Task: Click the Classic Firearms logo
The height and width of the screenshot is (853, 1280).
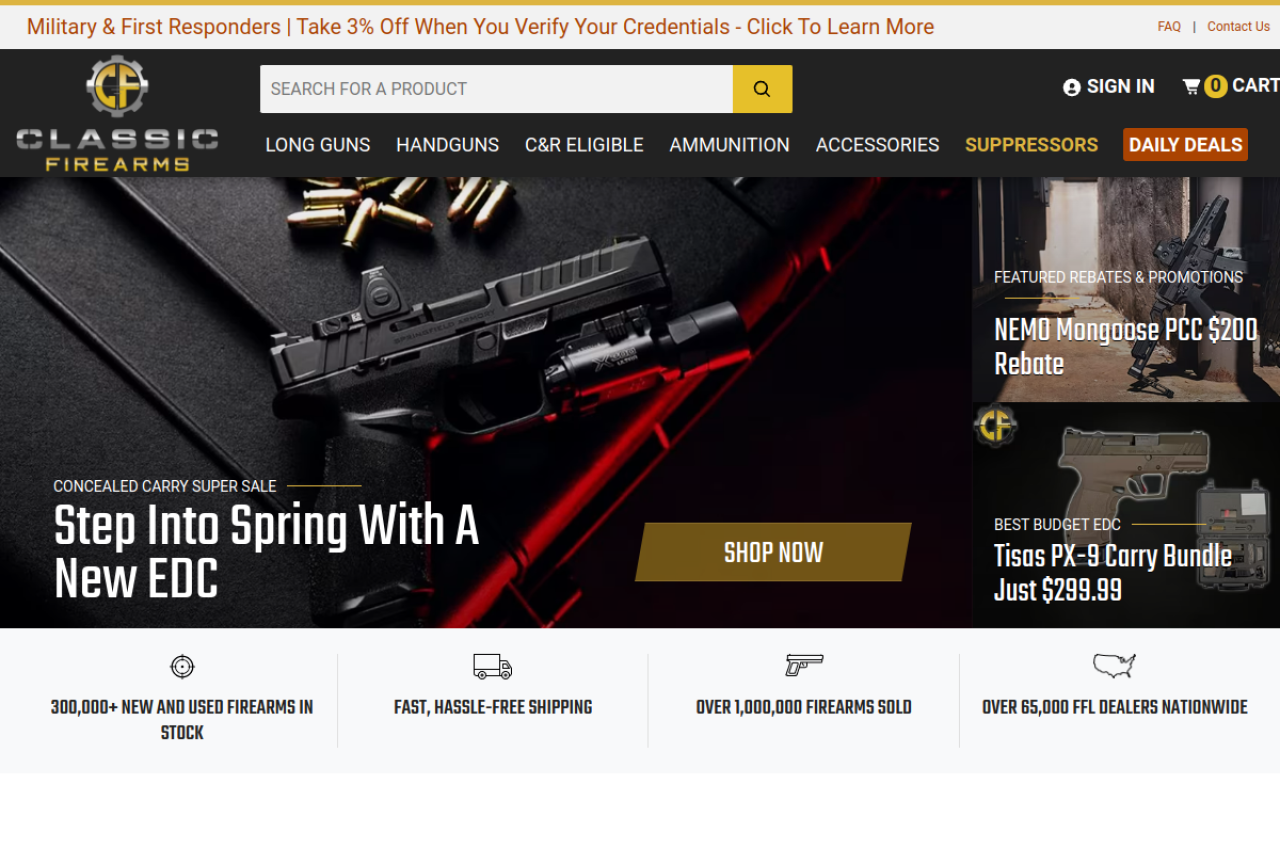Action: 117,113
